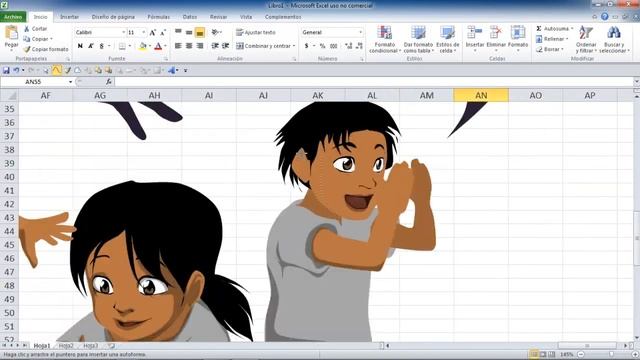640x360 pixels.
Task: Align text to top
Action: pyautogui.click(x=178, y=32)
